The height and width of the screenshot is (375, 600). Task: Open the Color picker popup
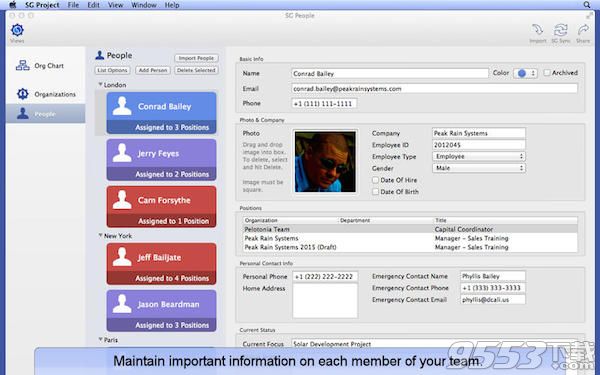[525, 73]
